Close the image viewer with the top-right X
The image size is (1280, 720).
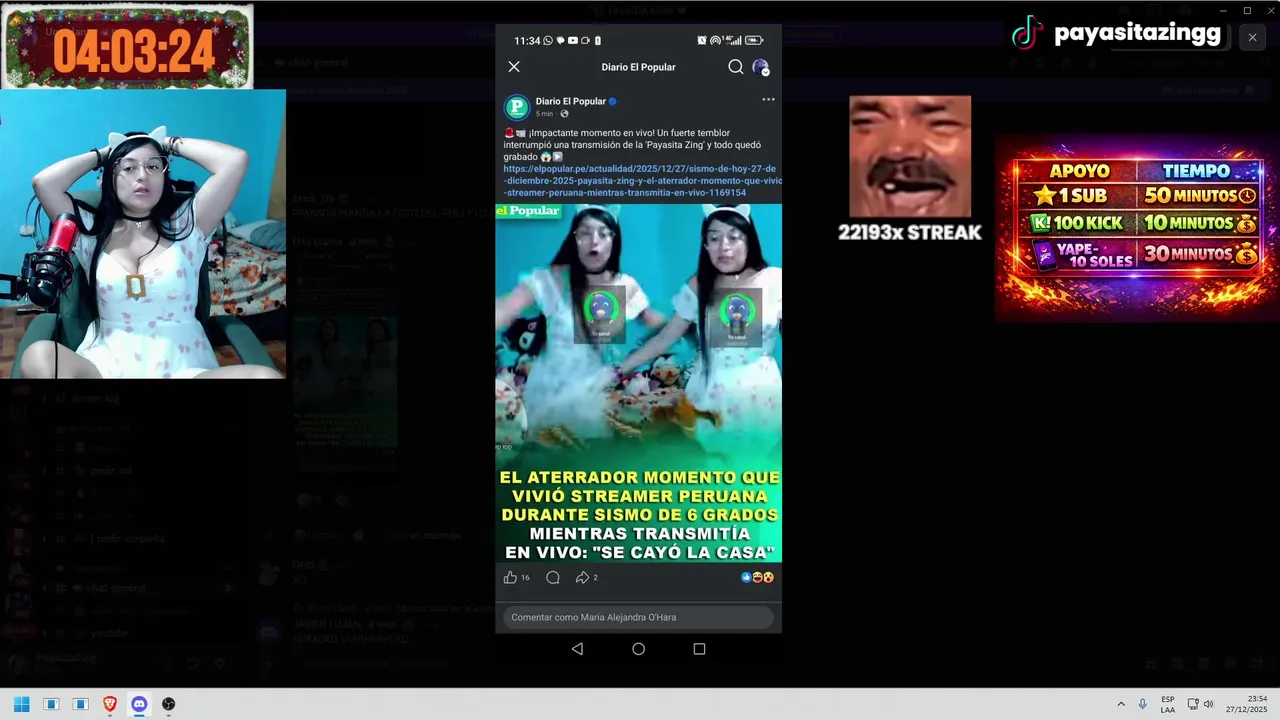[x=1252, y=37]
